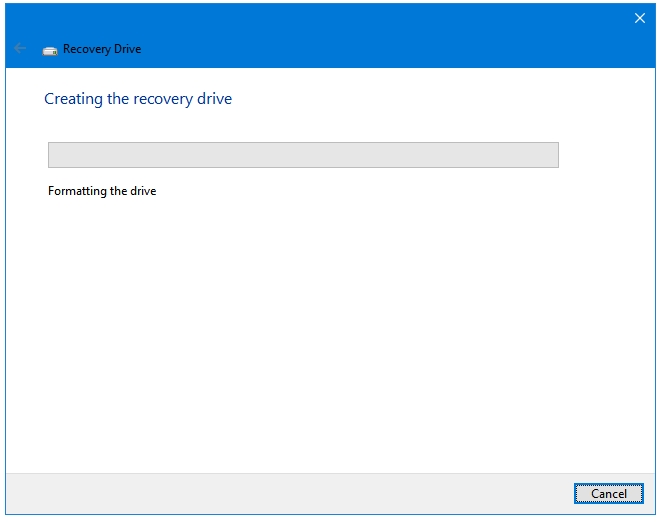The height and width of the screenshot is (522, 660).
Task: Click the 'Creating the recovery drive' heading
Action: pos(138,99)
